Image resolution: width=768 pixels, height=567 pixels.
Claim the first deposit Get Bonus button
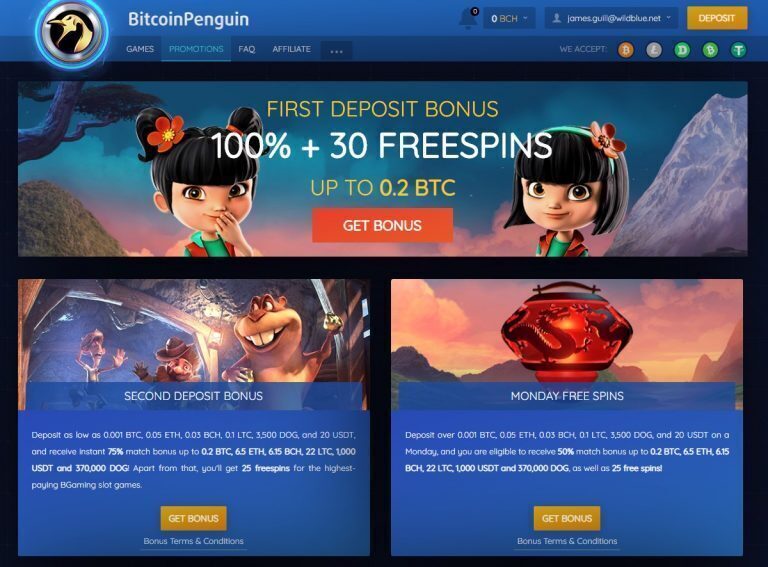click(x=382, y=225)
